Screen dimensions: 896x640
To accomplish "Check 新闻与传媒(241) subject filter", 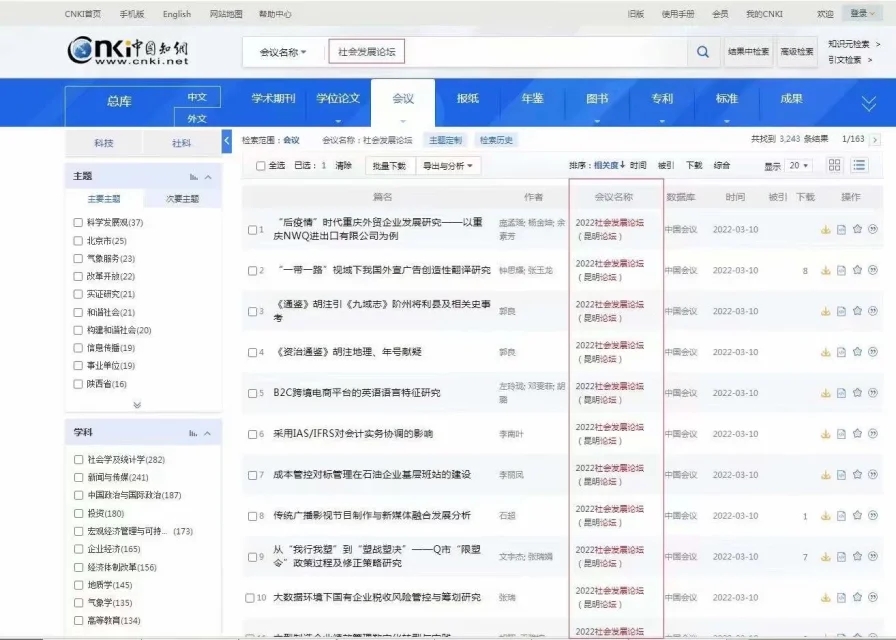I will [x=79, y=477].
